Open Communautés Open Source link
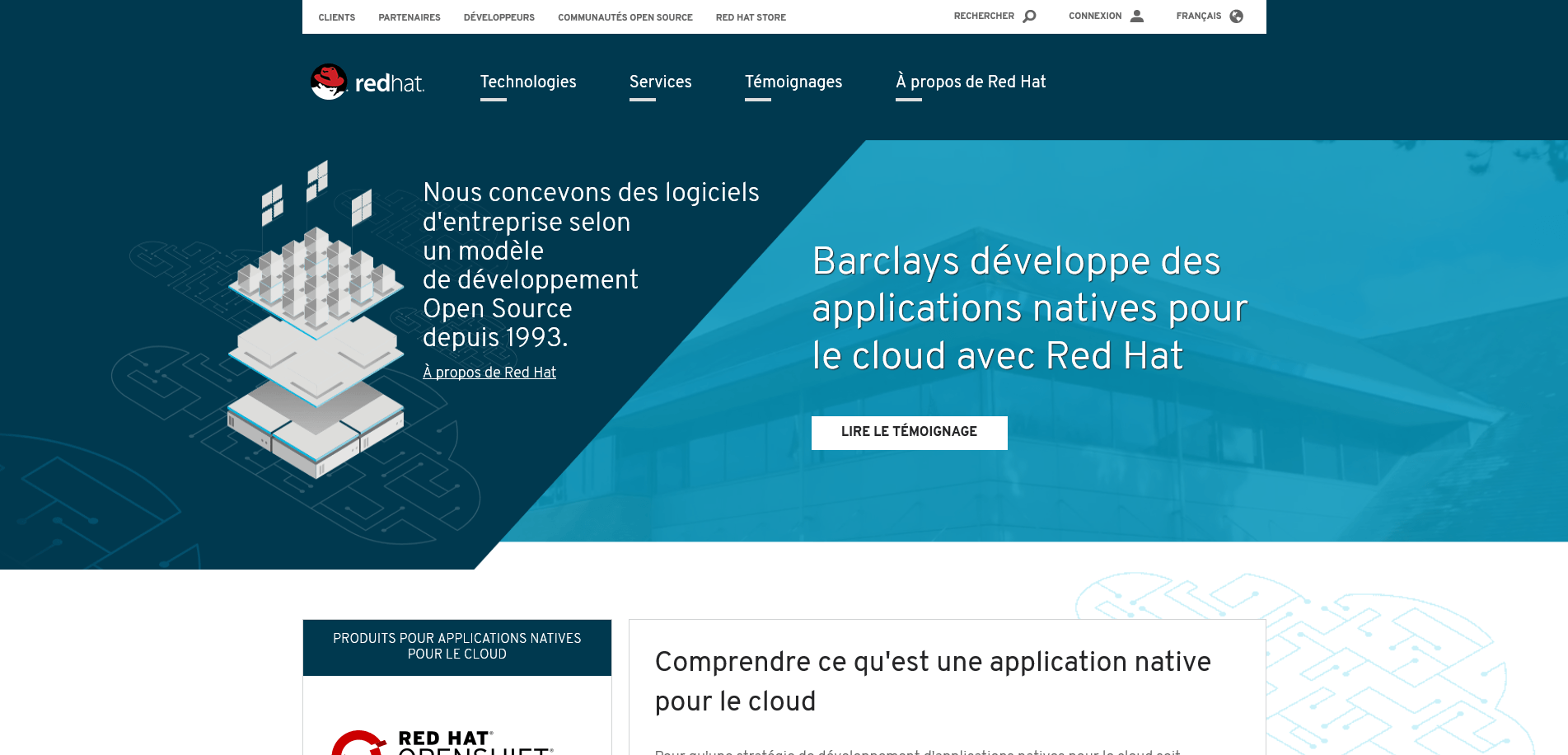1568x755 pixels. pos(625,17)
